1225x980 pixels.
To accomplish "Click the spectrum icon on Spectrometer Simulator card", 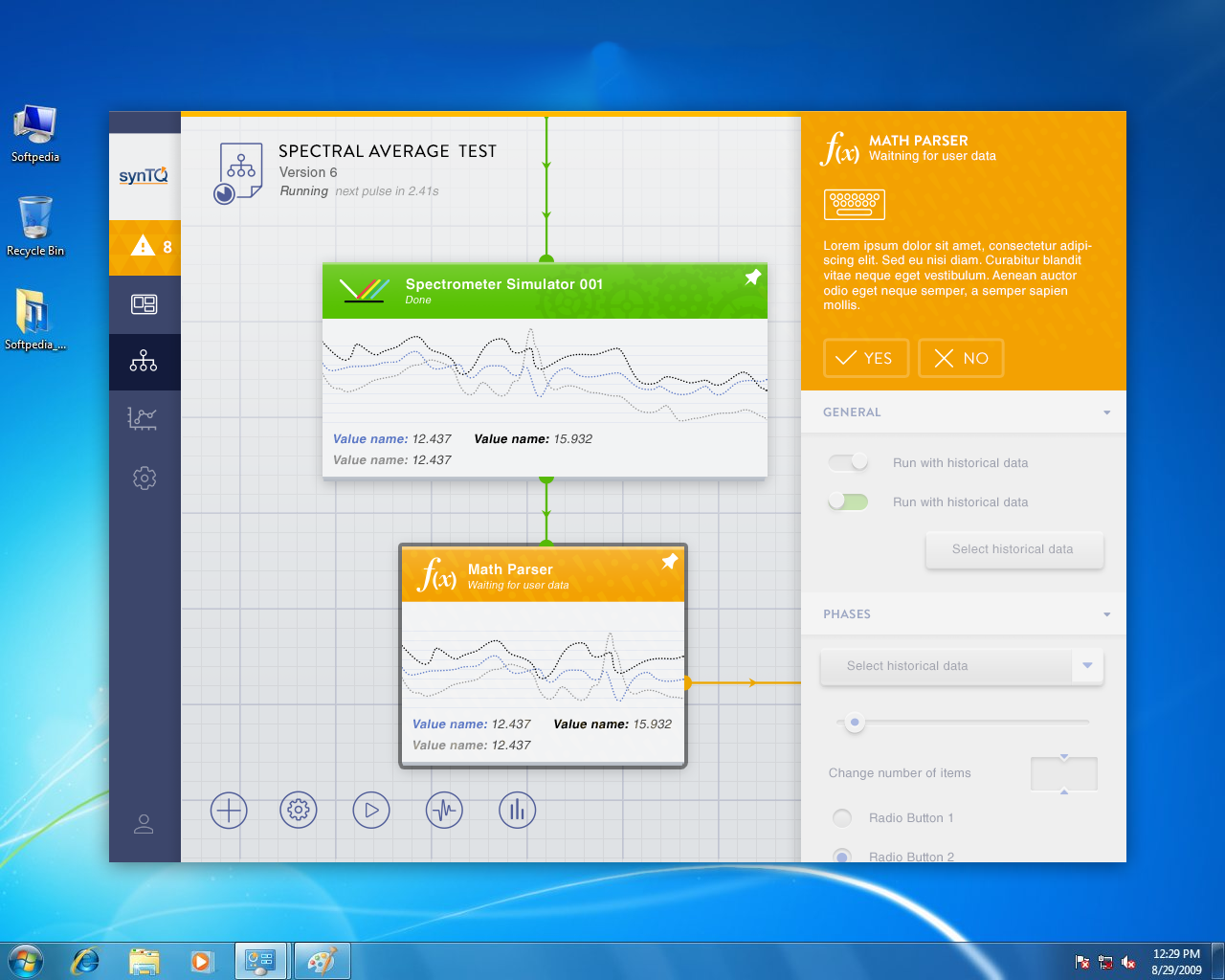I will pyautogui.click(x=365, y=290).
